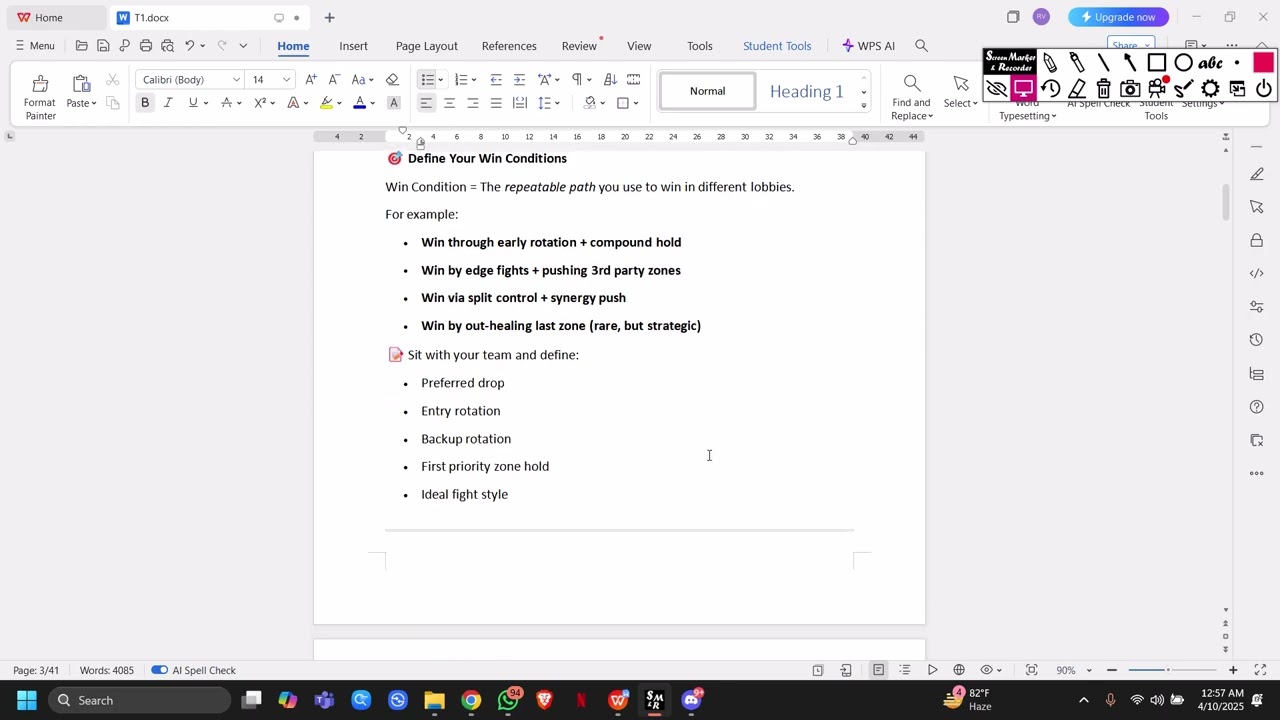
Task: Toggle AI Spell Check in status bar
Action: (193, 670)
